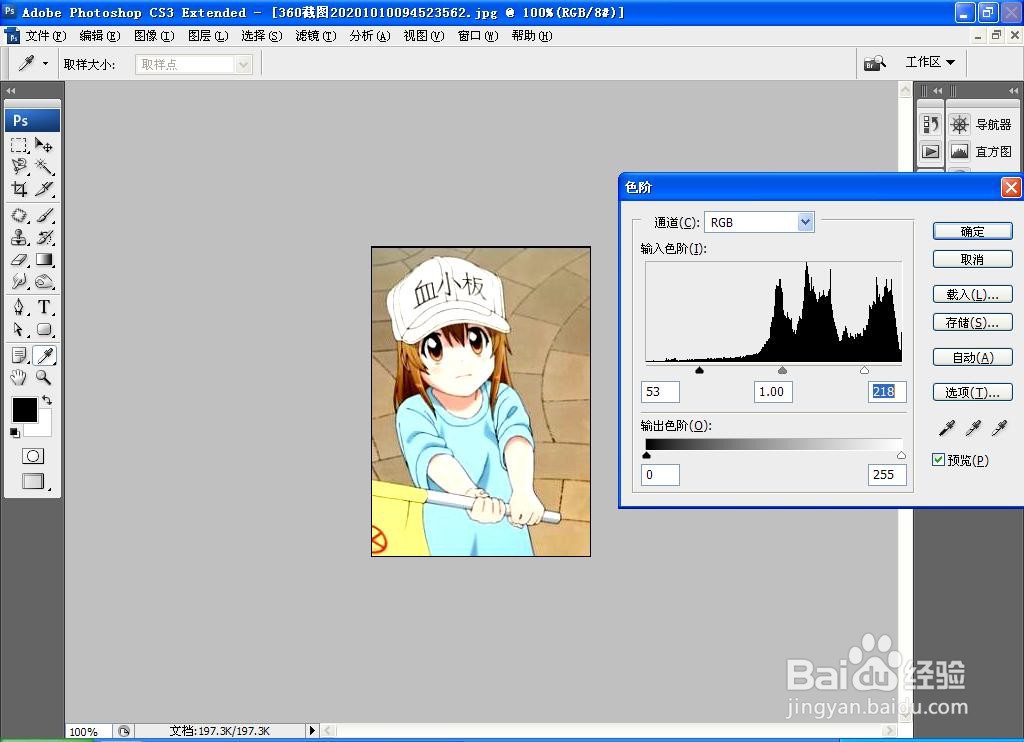This screenshot has width=1024, height=742.
Task: Open the Histogram (直方图) panel
Action: tap(981, 152)
